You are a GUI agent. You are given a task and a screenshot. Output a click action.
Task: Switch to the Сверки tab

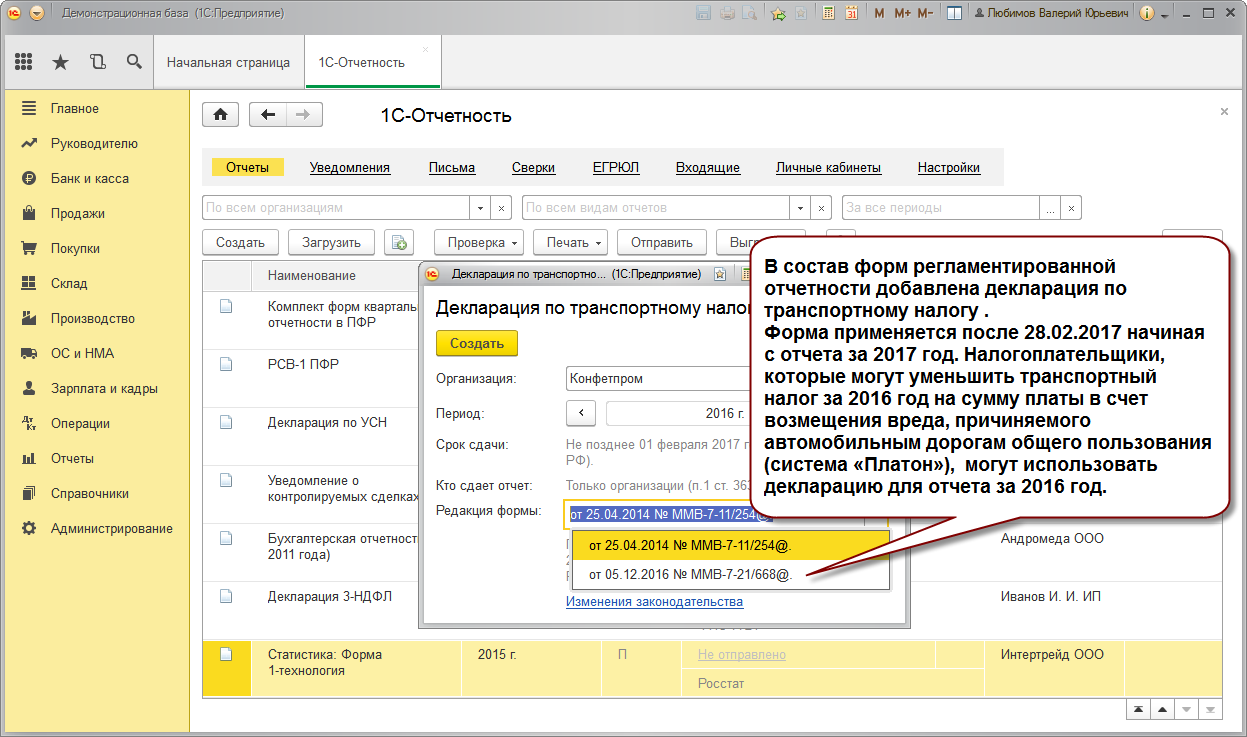point(533,168)
